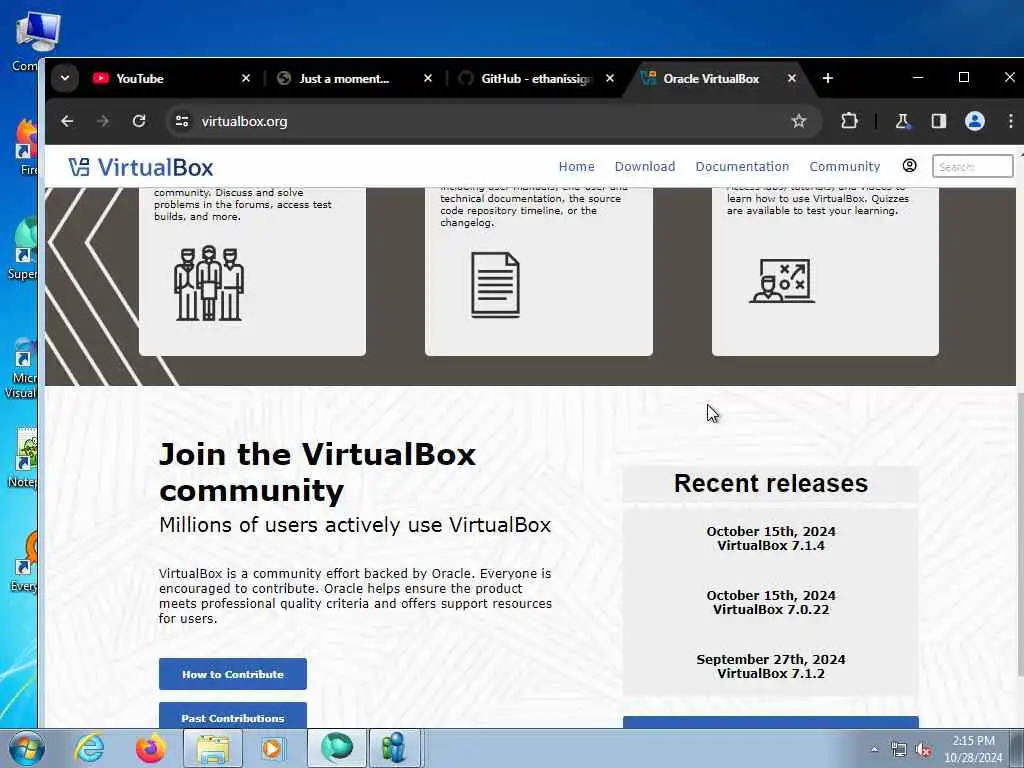
Task: Open the Chrome Labs flask icon
Action: pos(903,121)
